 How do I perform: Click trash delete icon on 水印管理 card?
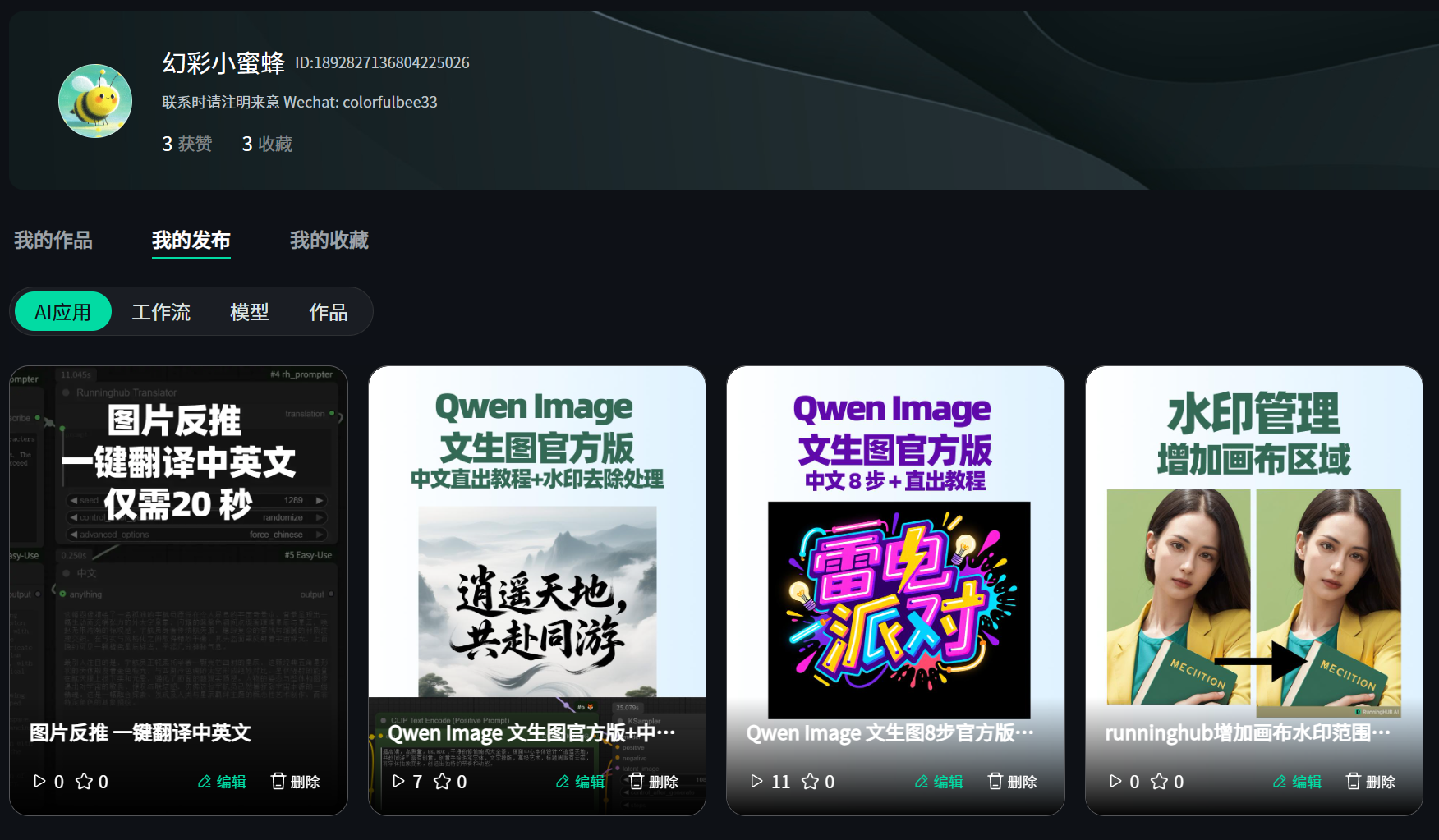(x=1353, y=781)
